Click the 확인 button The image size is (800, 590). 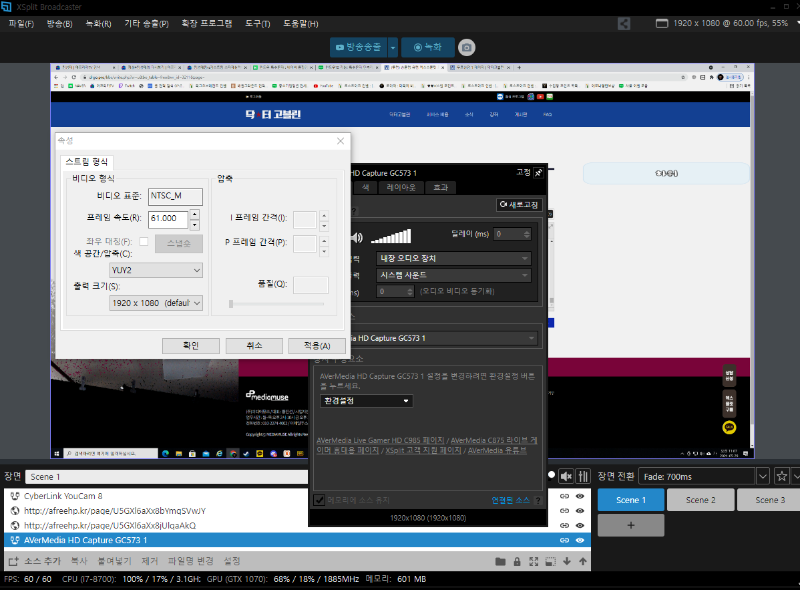pyautogui.click(x=191, y=346)
